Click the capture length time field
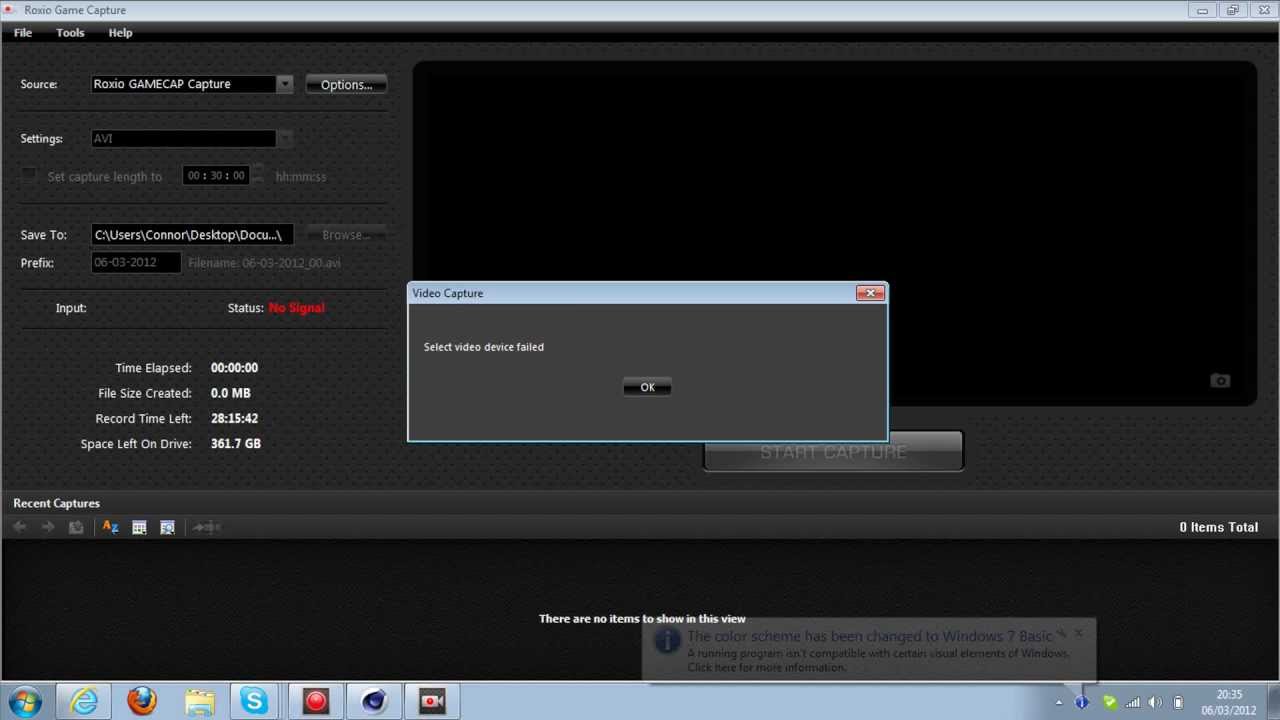This screenshot has height=720, width=1280. click(216, 176)
